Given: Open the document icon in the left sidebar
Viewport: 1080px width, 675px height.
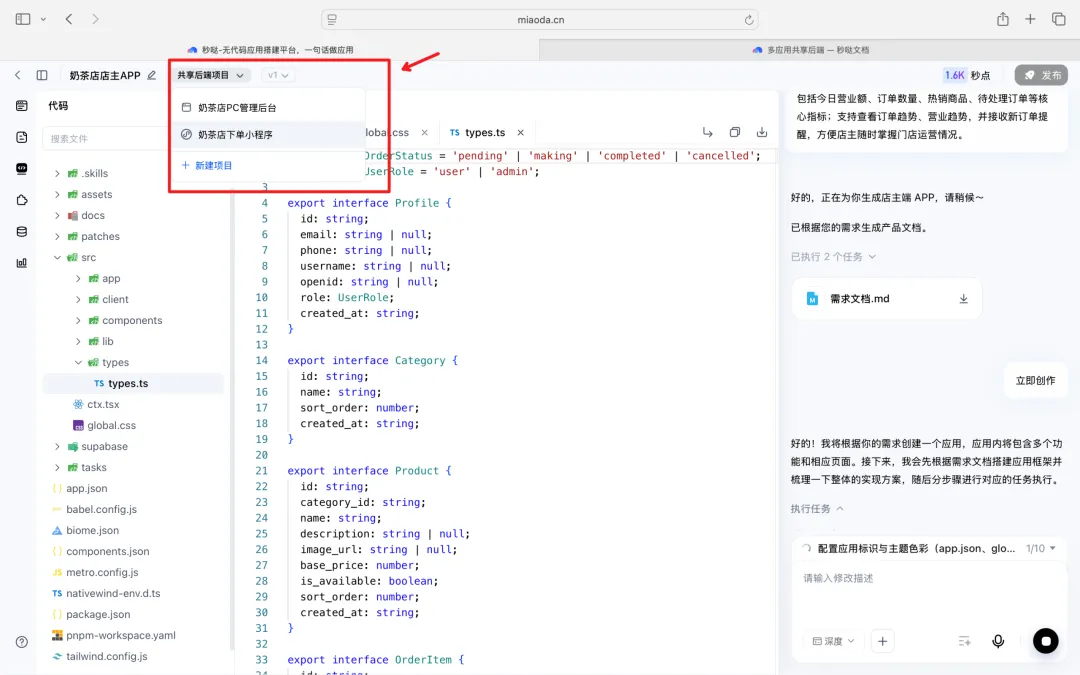Looking at the screenshot, I should pyautogui.click(x=22, y=137).
